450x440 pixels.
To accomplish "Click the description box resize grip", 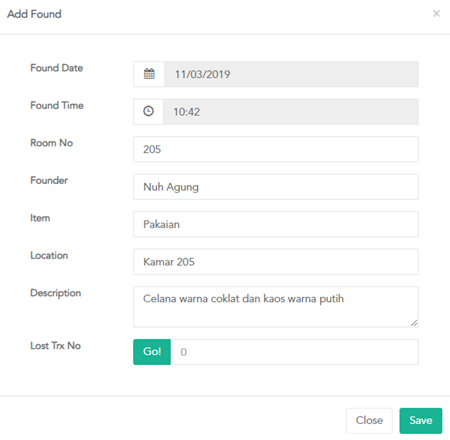I will 414,323.
